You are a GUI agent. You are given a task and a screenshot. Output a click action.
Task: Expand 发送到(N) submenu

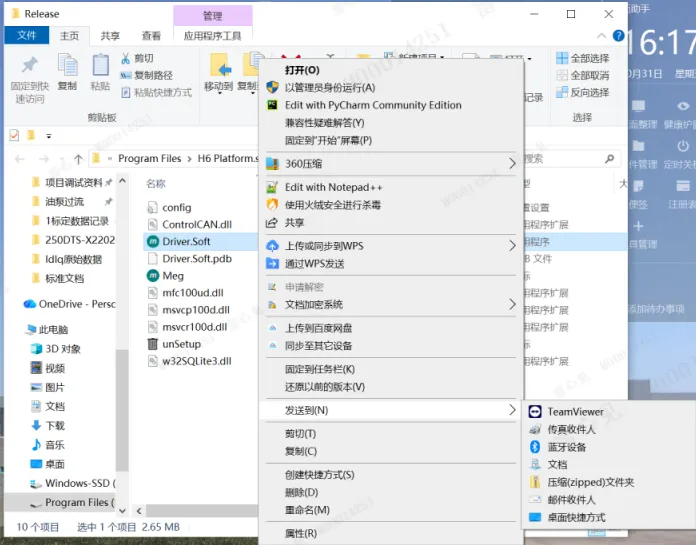click(391, 410)
